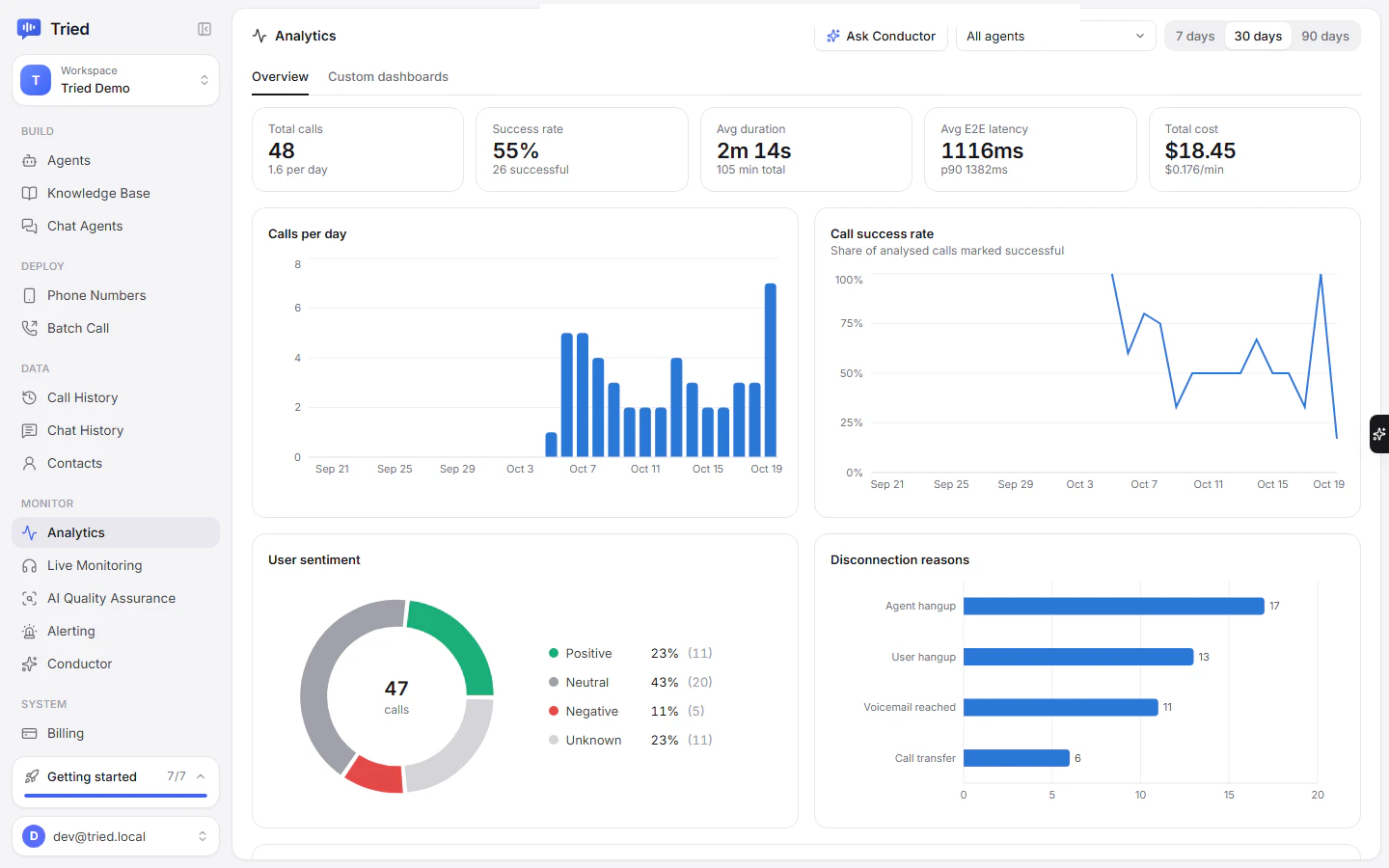Open the All agents filter dropdown
Image resolution: width=1389 pixels, height=868 pixels.
click(1055, 36)
